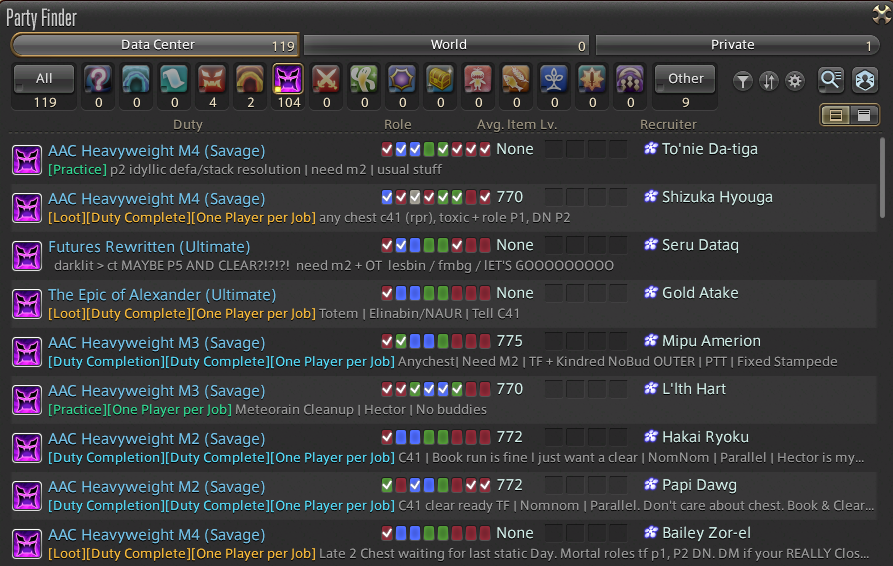Select the Treasure Hunt chest category icon
893x566 pixels.
coord(440,79)
